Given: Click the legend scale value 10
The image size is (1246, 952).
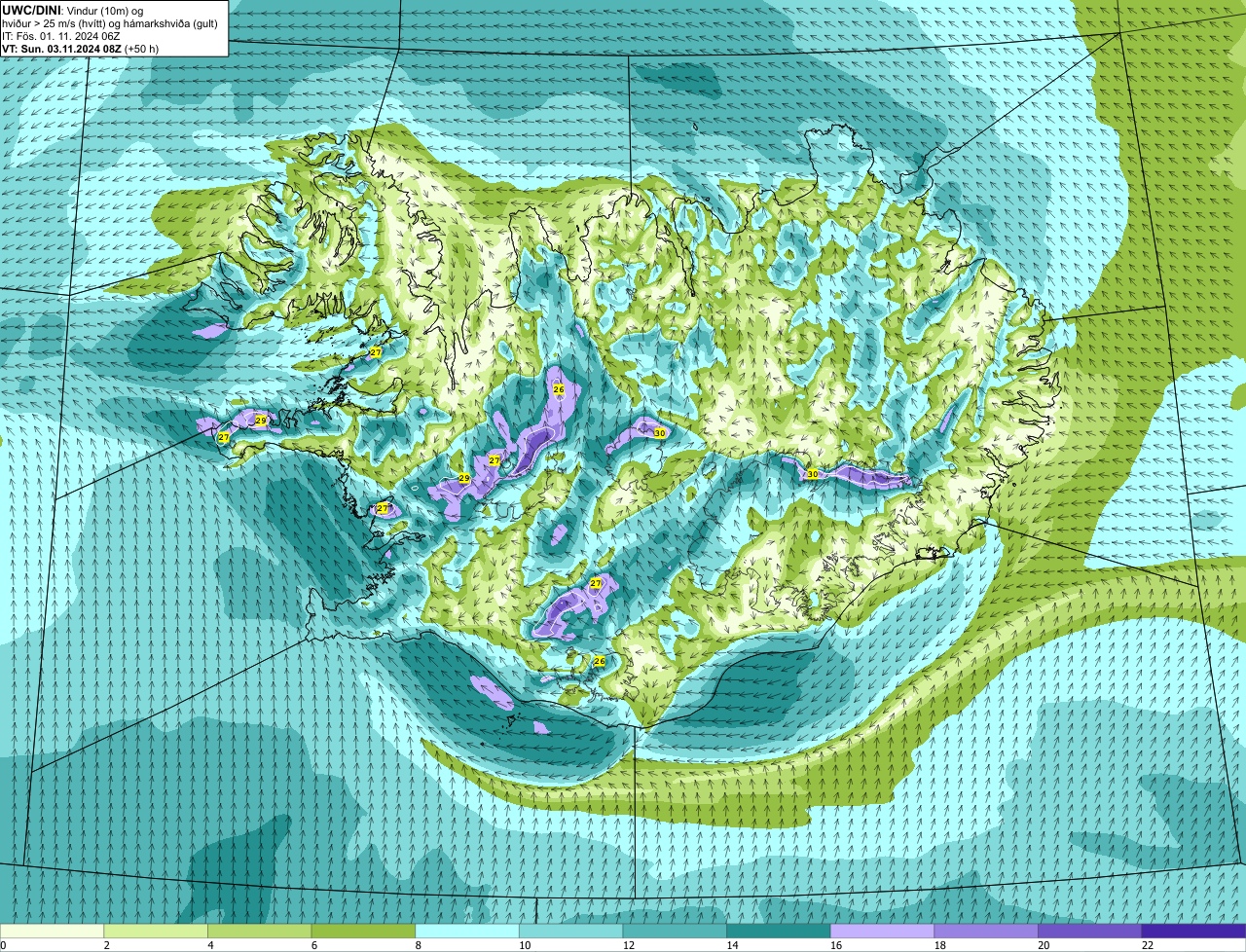Looking at the screenshot, I should pyautogui.click(x=525, y=945).
